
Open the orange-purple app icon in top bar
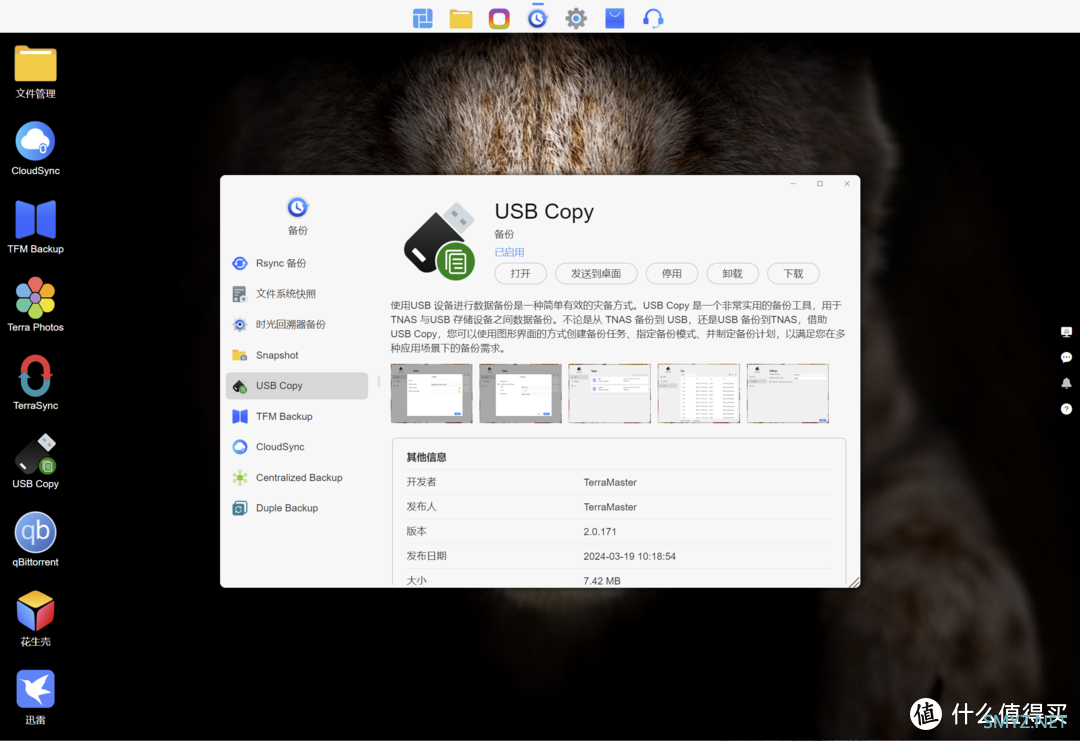coord(499,18)
